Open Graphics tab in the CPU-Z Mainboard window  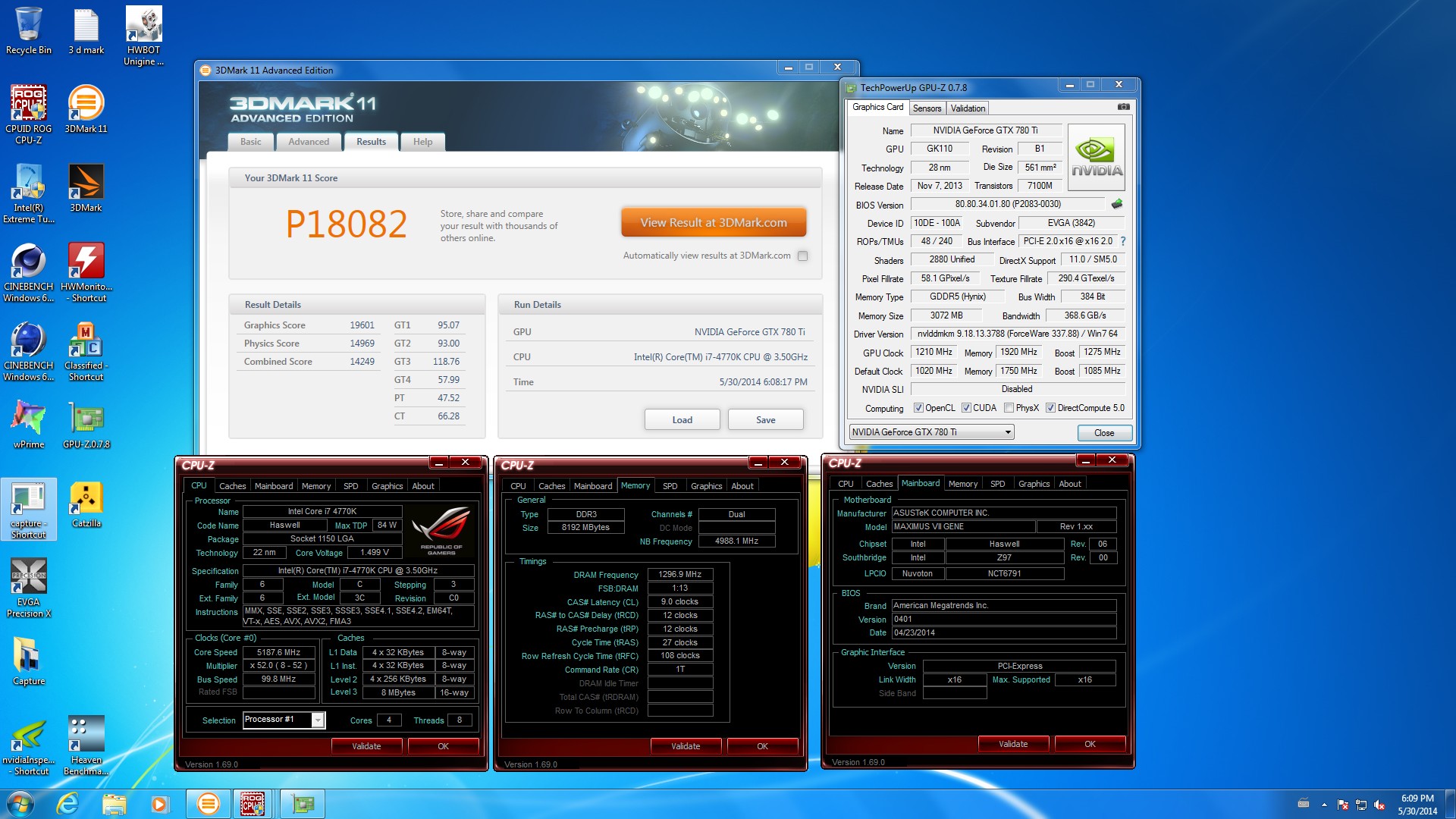[x=1034, y=484]
